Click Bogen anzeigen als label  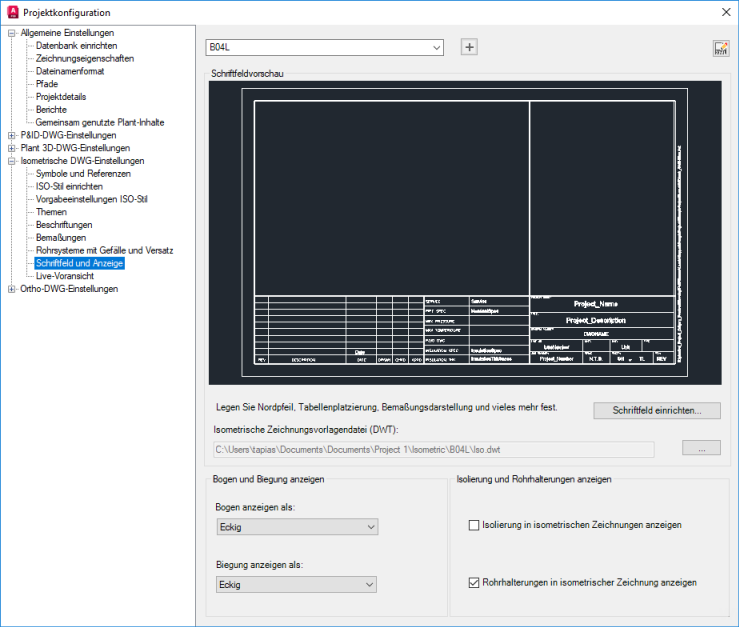coord(255,507)
